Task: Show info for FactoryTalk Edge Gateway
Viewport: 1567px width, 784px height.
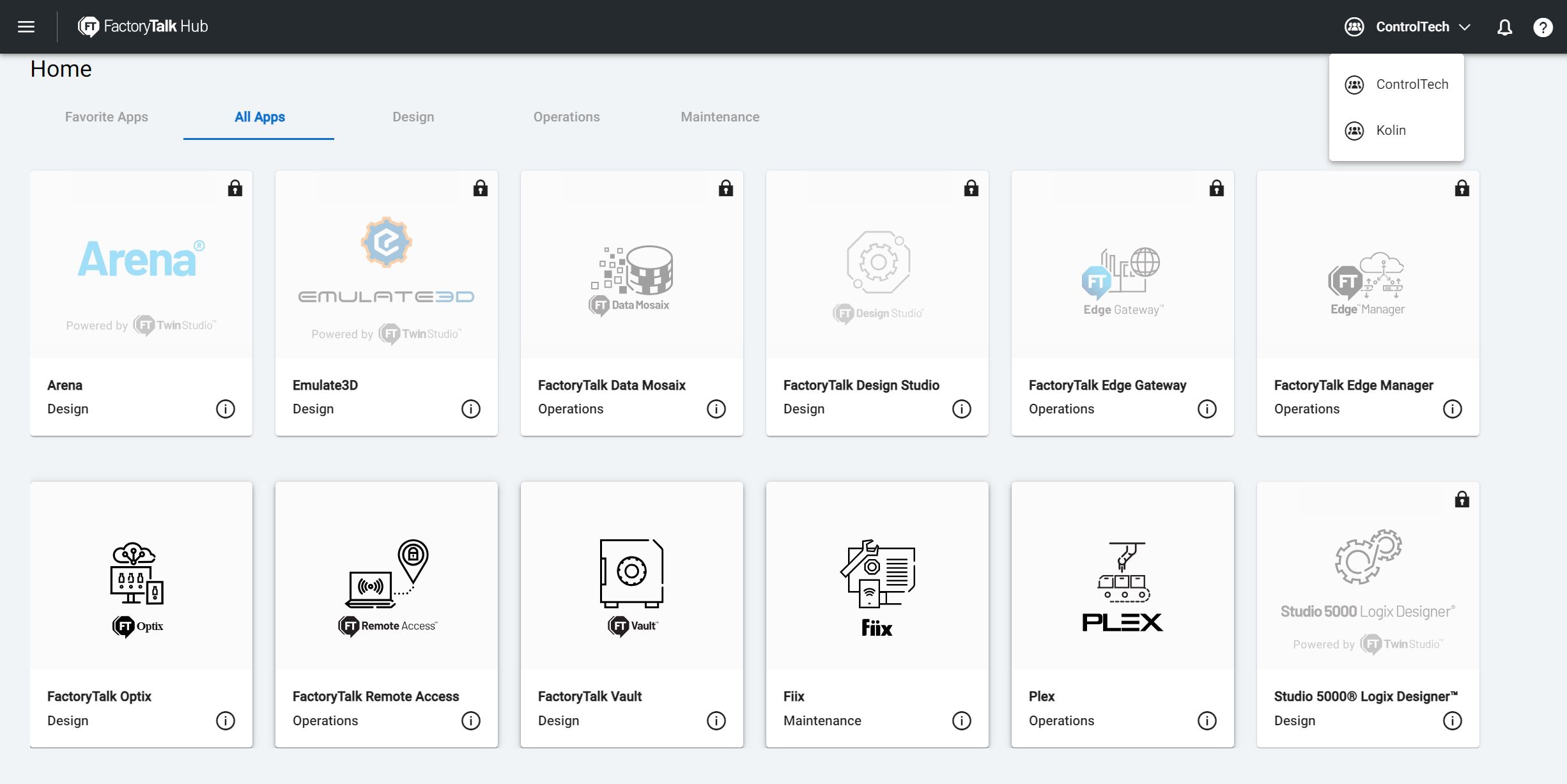Action: pyautogui.click(x=1207, y=409)
